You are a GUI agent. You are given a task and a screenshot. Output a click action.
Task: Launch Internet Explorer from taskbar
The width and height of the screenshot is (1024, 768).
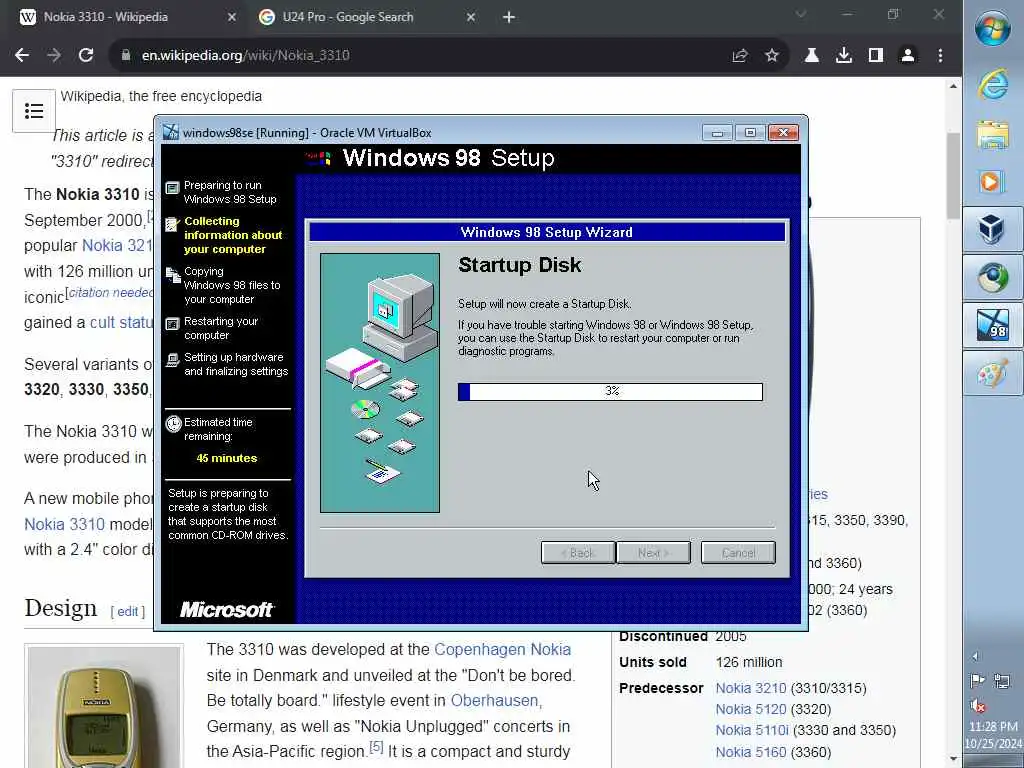[x=993, y=84]
